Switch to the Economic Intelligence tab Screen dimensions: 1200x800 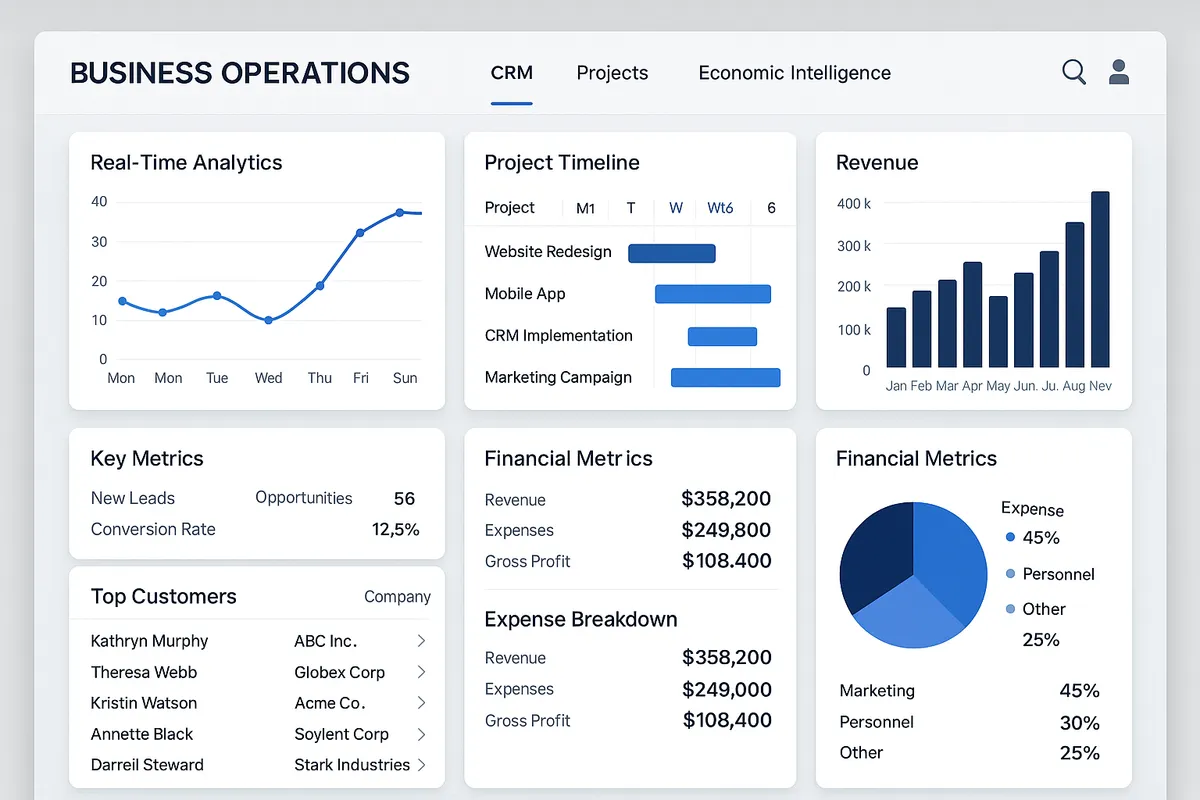[x=793, y=72]
